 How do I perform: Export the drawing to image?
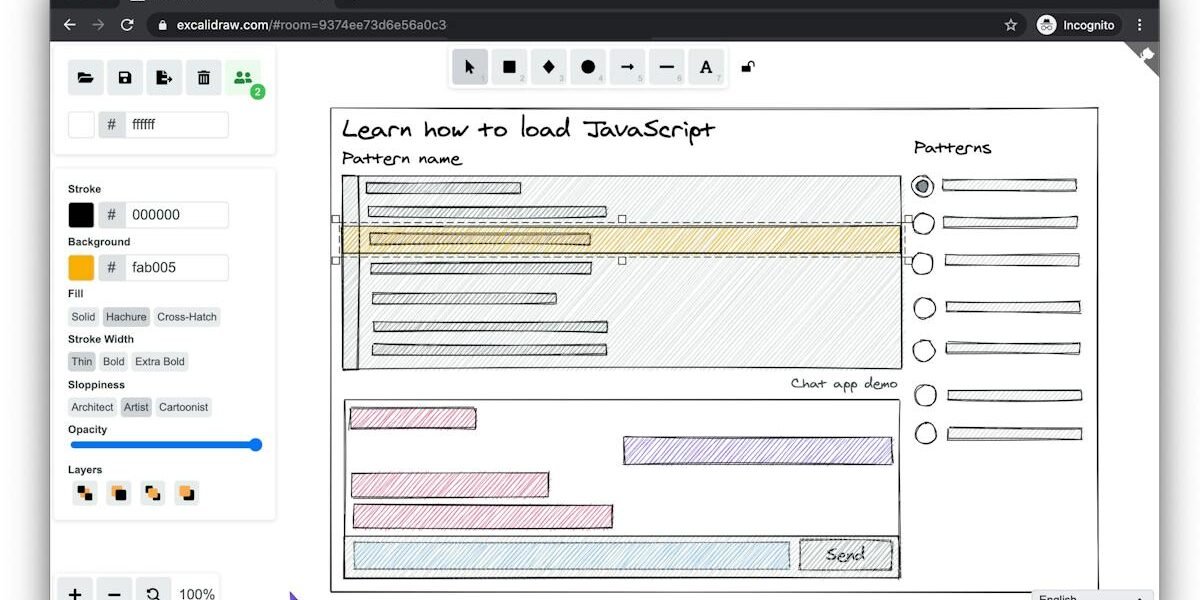point(164,78)
